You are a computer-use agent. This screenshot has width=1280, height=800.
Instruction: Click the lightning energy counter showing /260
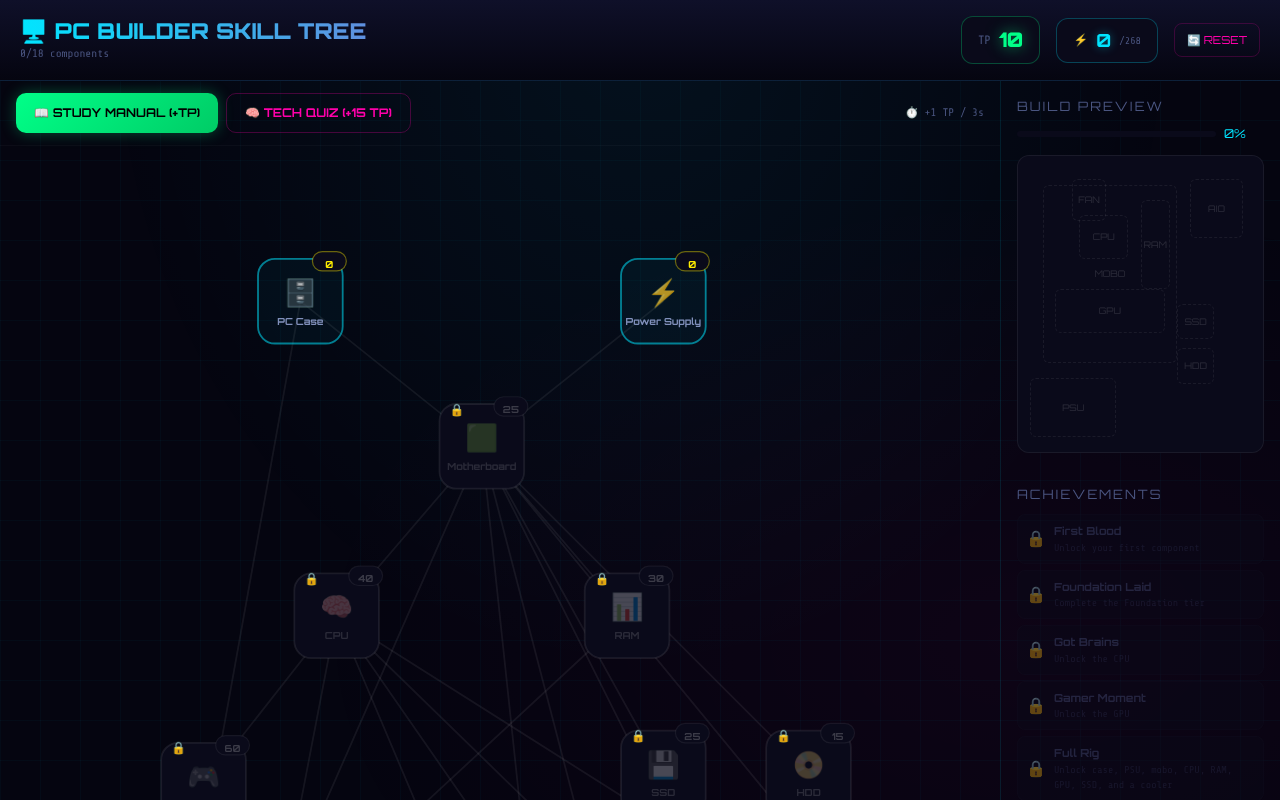[x=1106, y=40]
